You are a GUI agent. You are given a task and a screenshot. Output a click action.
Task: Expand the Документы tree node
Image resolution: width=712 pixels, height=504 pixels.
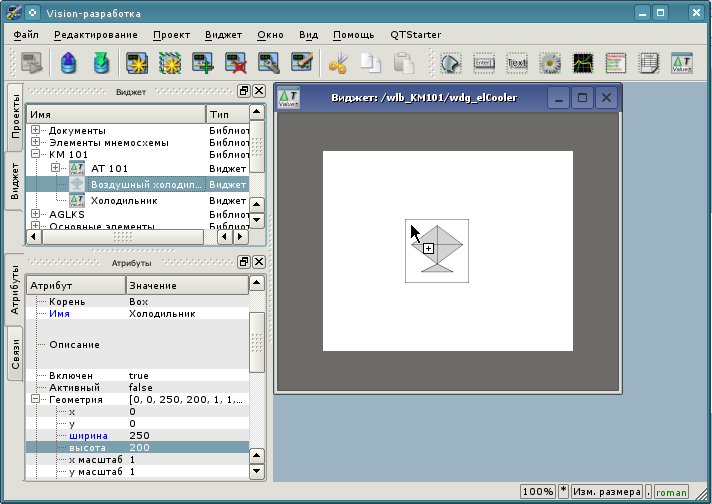click(36, 131)
